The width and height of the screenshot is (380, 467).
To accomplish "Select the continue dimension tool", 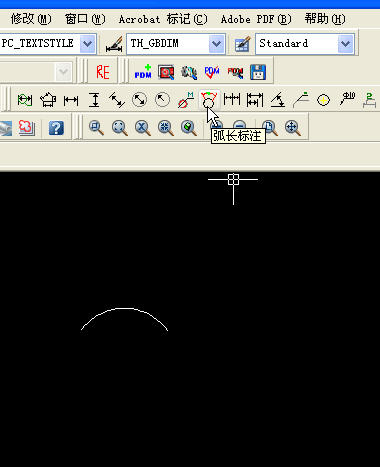I will coord(232,99).
